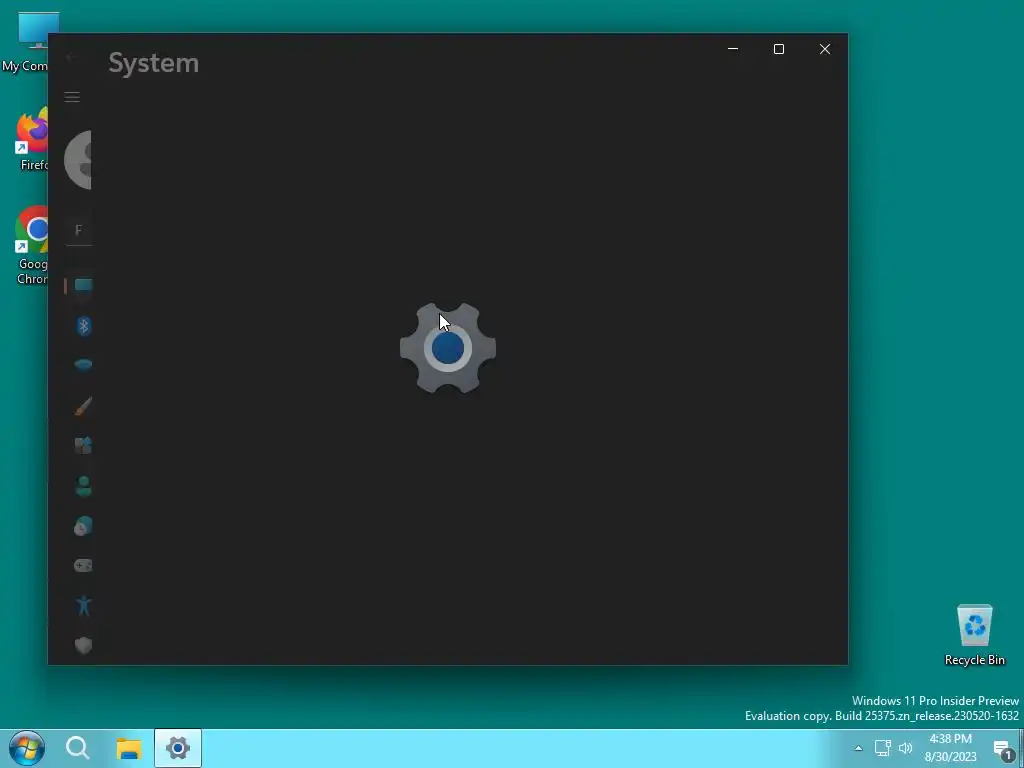Close the Settings window
The height and width of the screenshot is (768, 1024).
click(825, 49)
